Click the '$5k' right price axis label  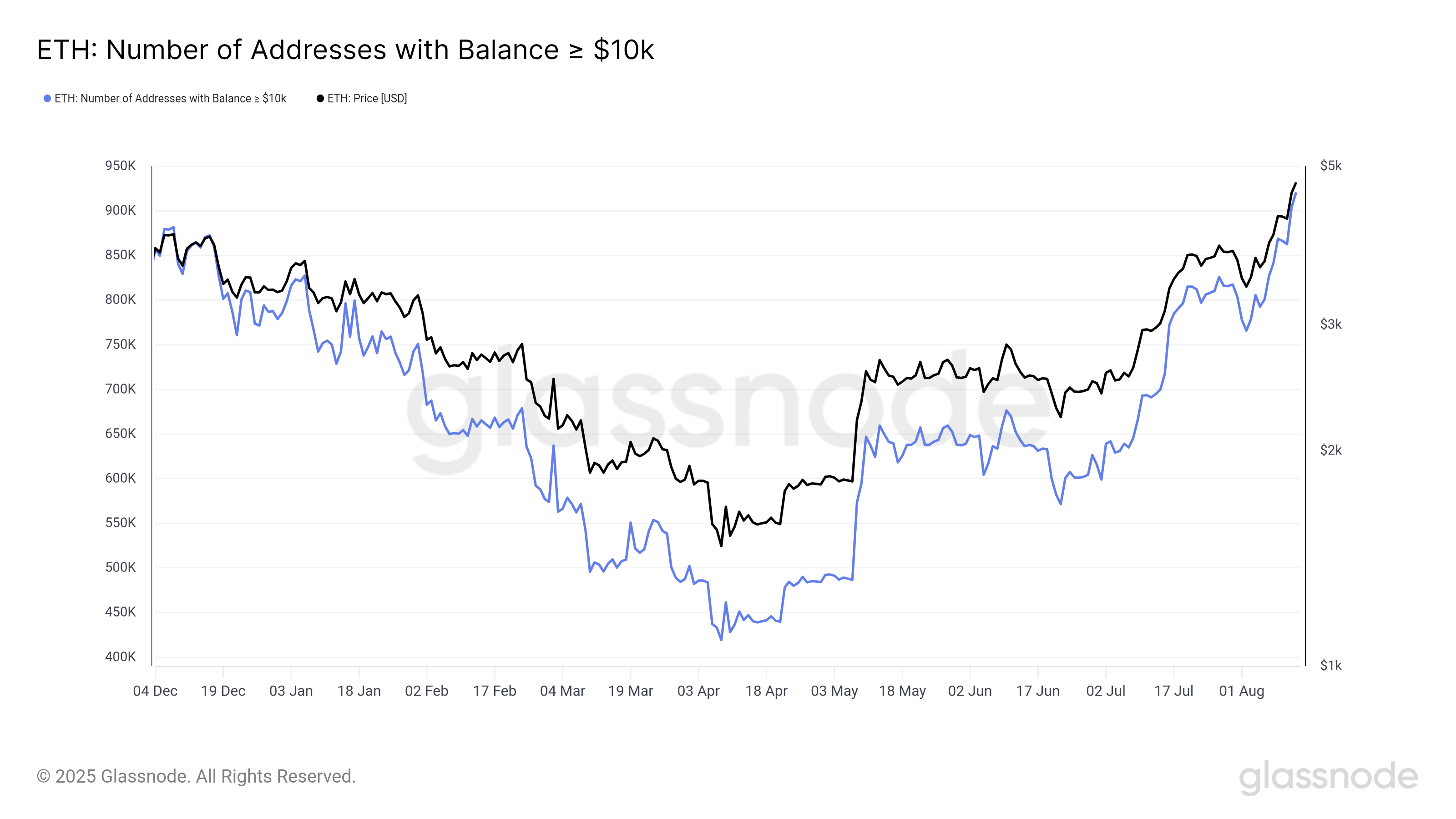pos(1330,166)
